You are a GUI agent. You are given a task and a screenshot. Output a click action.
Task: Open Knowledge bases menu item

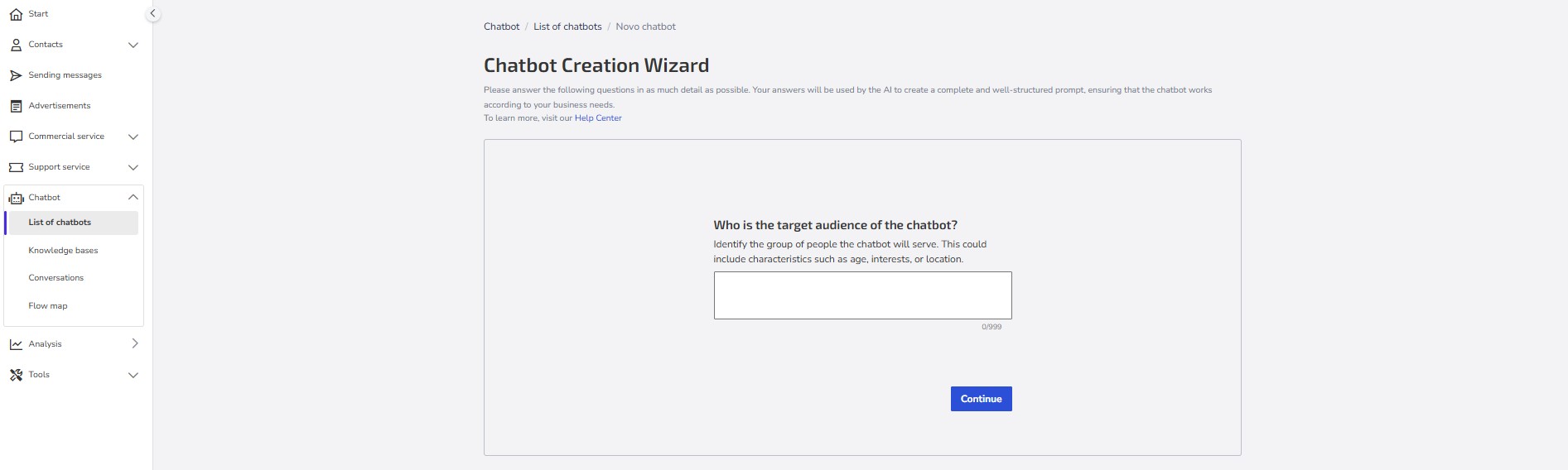pos(63,250)
